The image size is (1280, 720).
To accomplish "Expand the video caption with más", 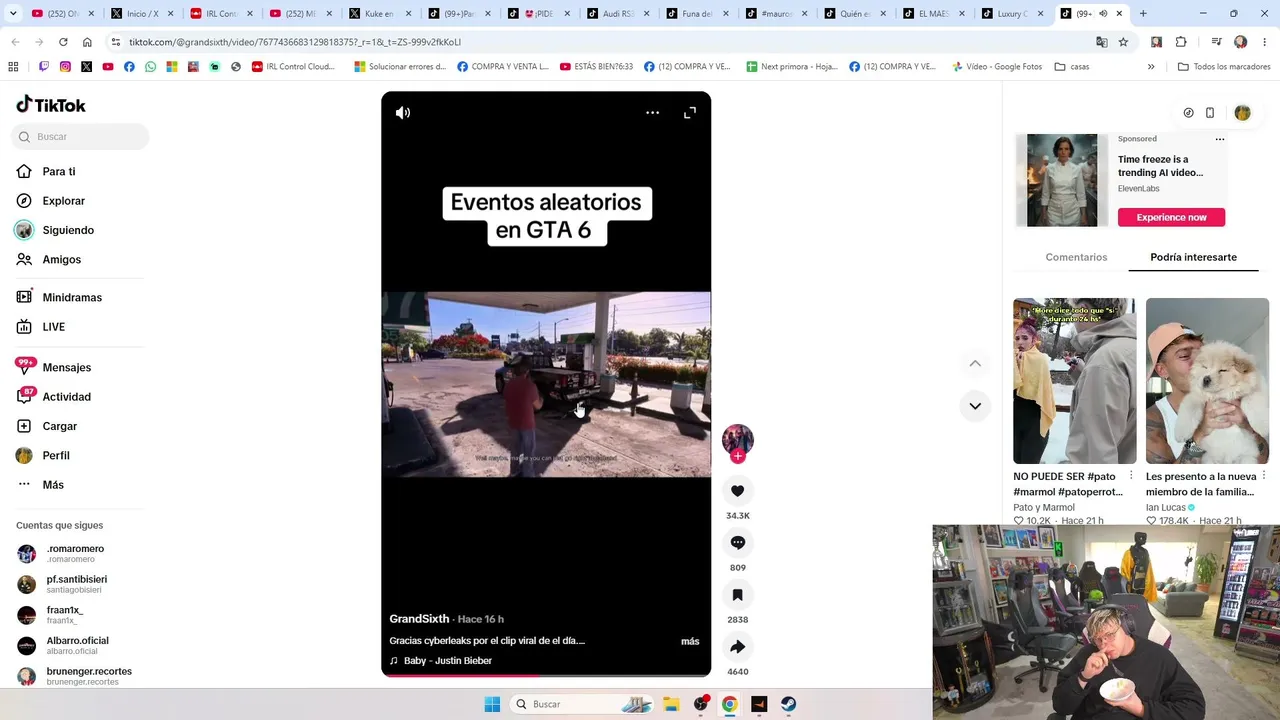I will (690, 641).
